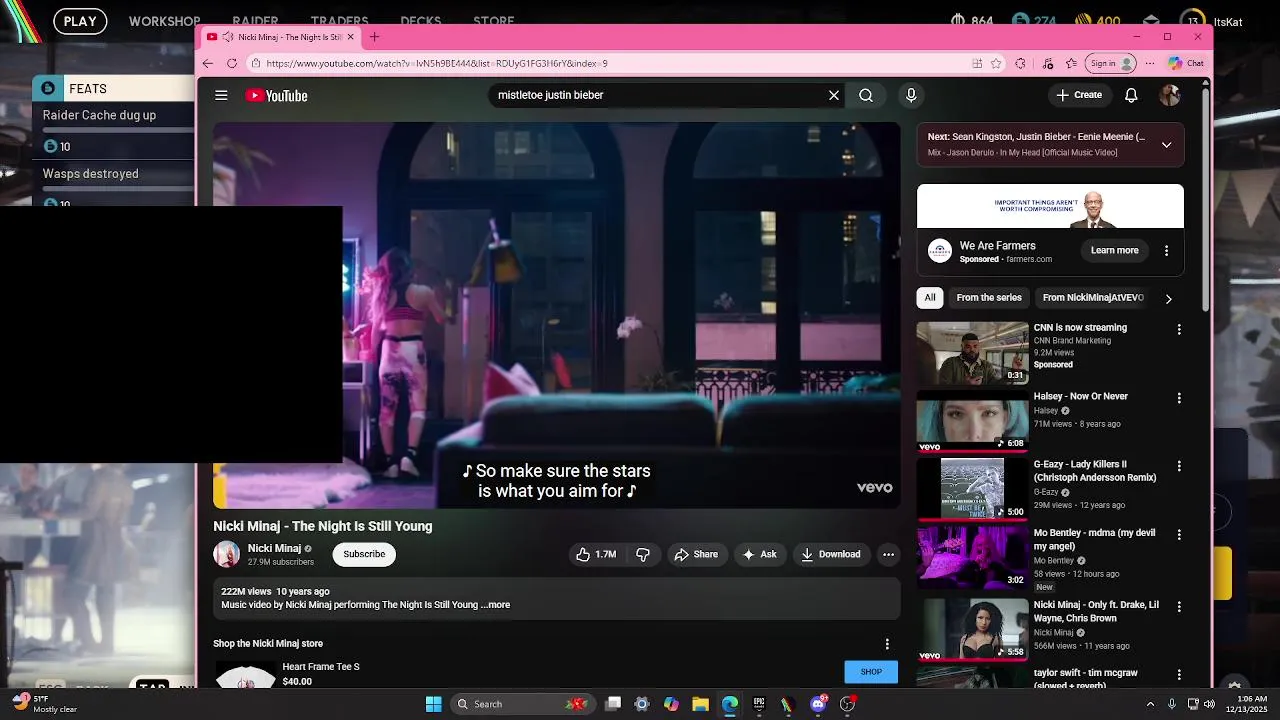Open browser extensions puzzle icon

tap(1020, 63)
